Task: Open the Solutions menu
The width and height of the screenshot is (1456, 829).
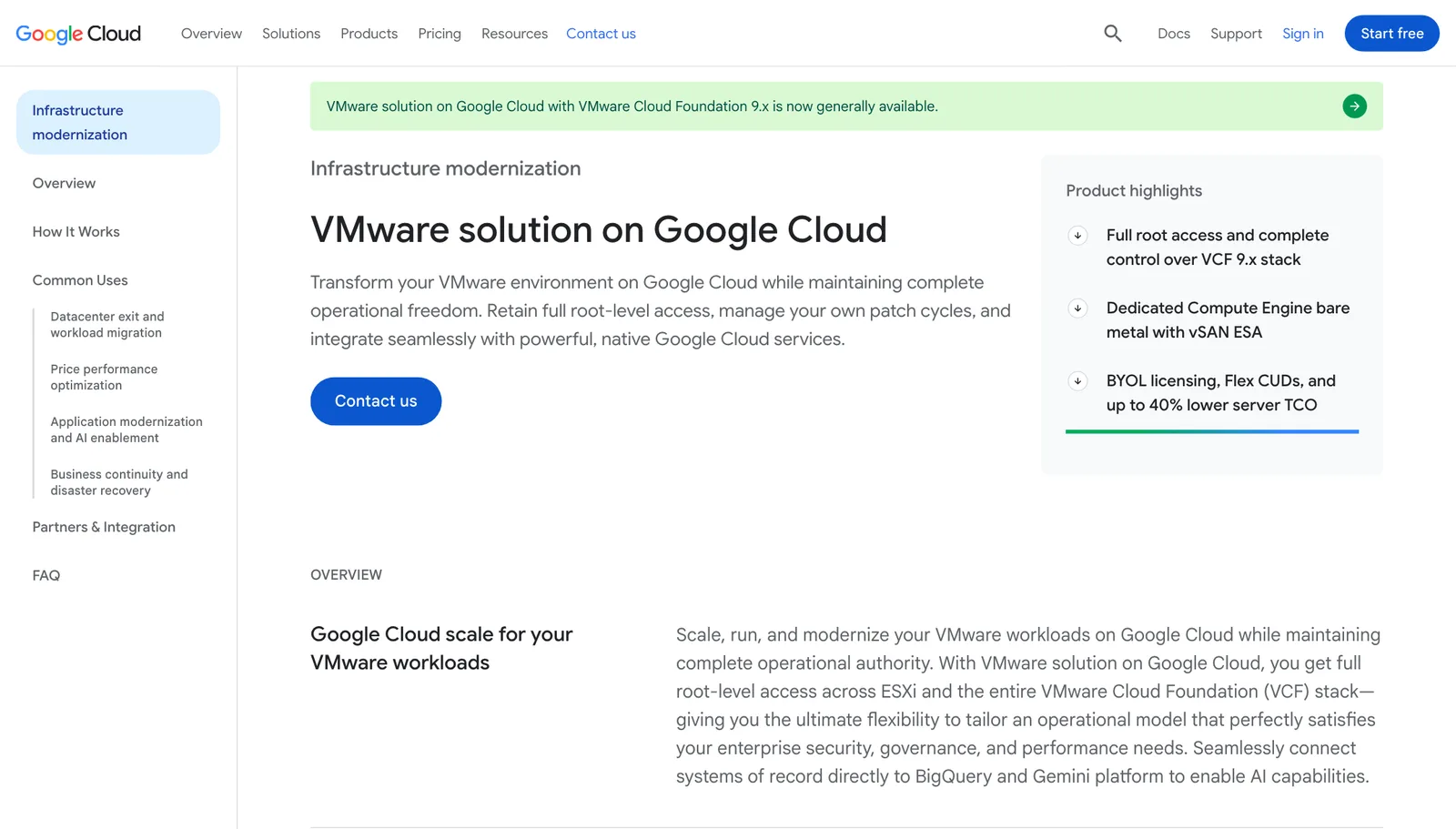Action: (291, 34)
